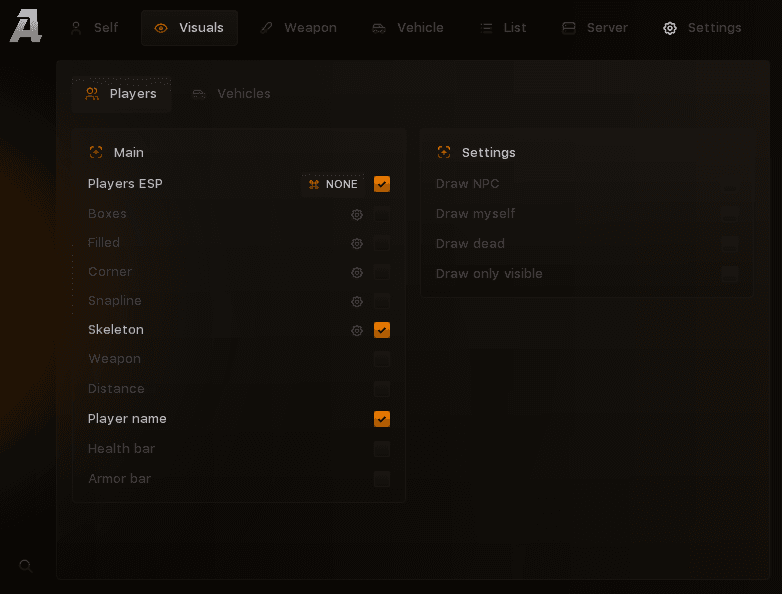Disable the Players ESP checkbox
The height and width of the screenshot is (594, 782).
[x=382, y=184]
